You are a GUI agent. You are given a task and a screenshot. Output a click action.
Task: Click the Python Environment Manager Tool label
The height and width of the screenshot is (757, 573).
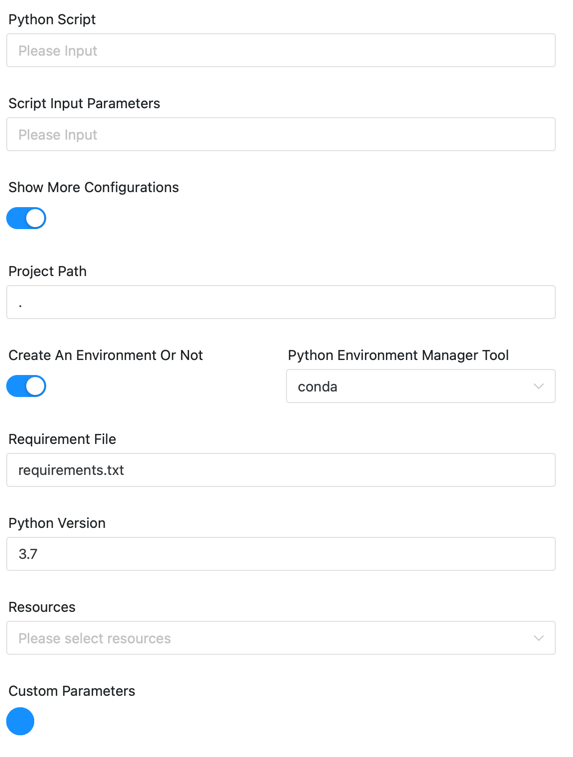click(x=398, y=355)
